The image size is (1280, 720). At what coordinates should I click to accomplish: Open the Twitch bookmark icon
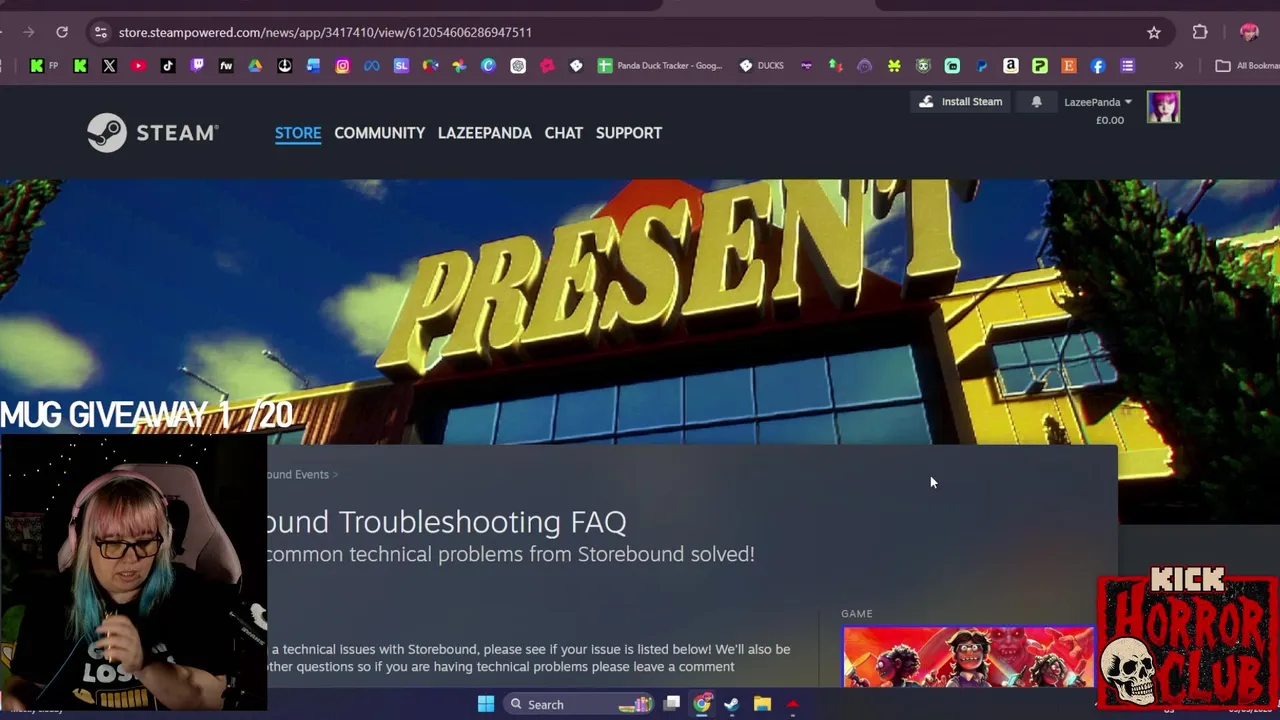[x=197, y=66]
